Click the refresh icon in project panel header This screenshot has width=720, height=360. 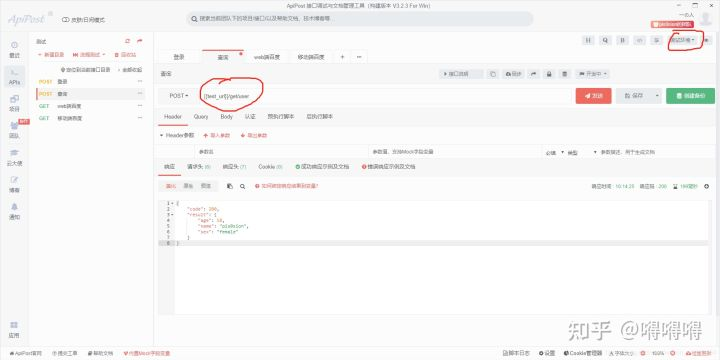(128, 41)
